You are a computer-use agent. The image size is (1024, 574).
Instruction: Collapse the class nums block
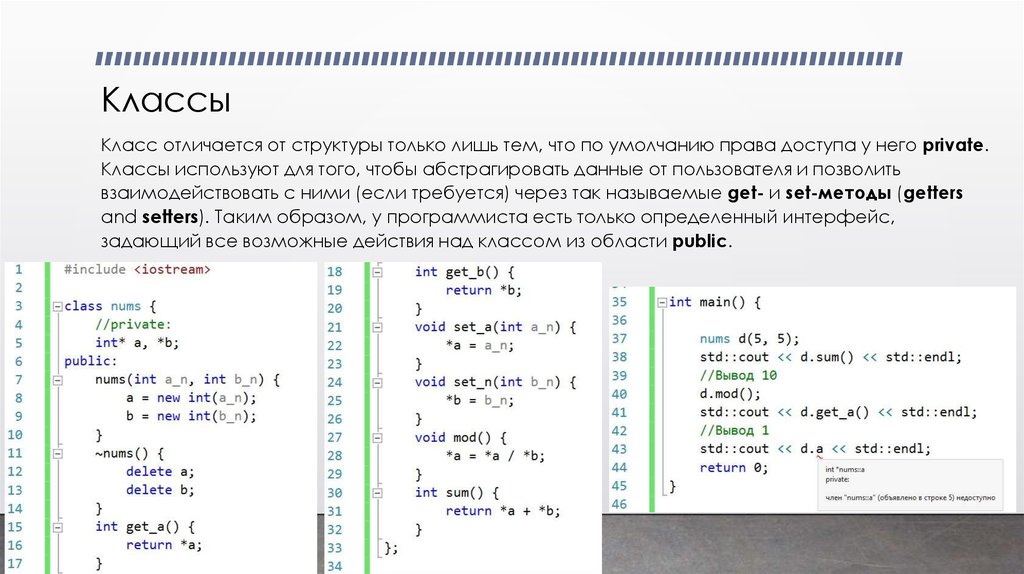click(56, 307)
